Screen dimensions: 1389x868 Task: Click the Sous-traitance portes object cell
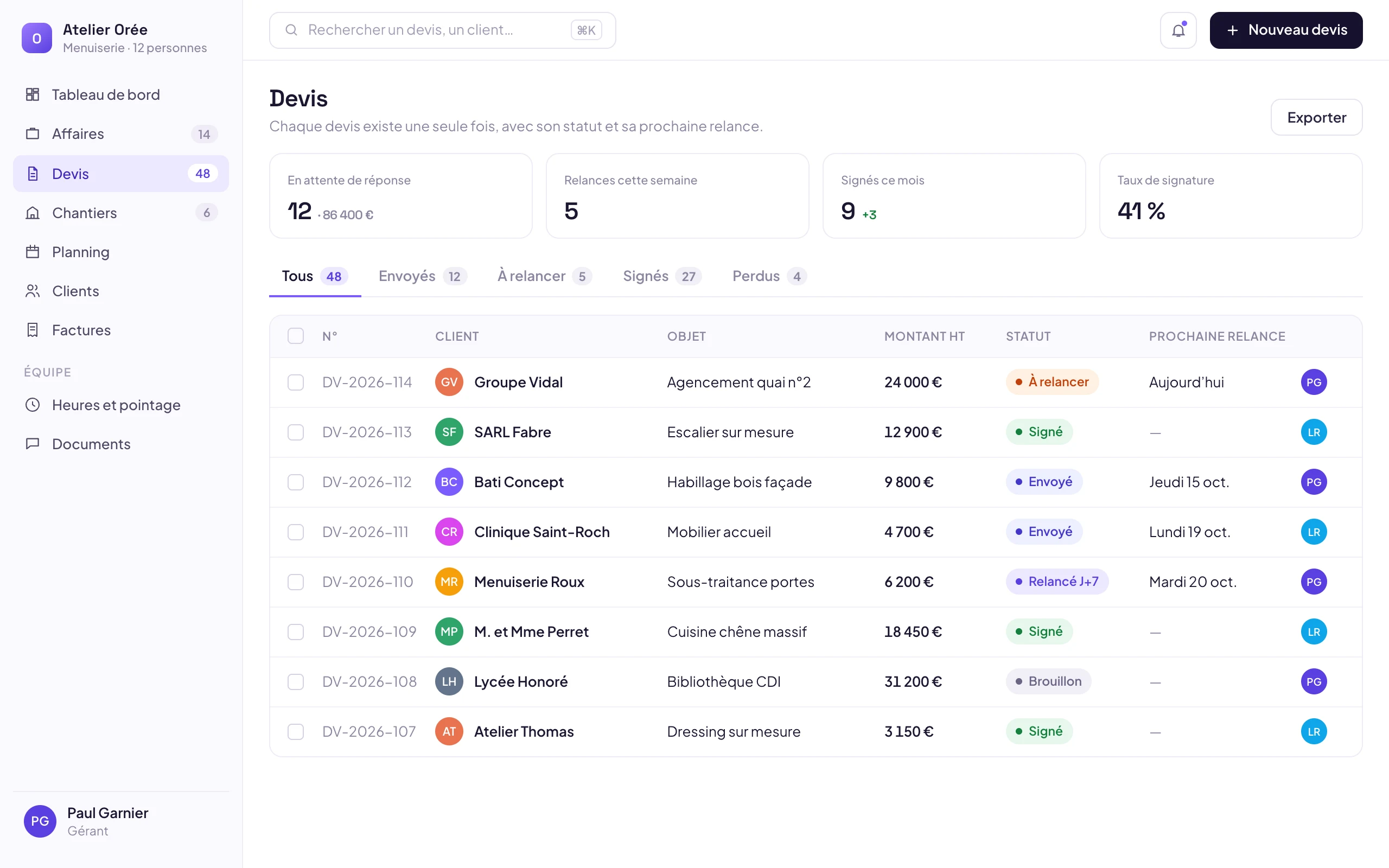(741, 582)
